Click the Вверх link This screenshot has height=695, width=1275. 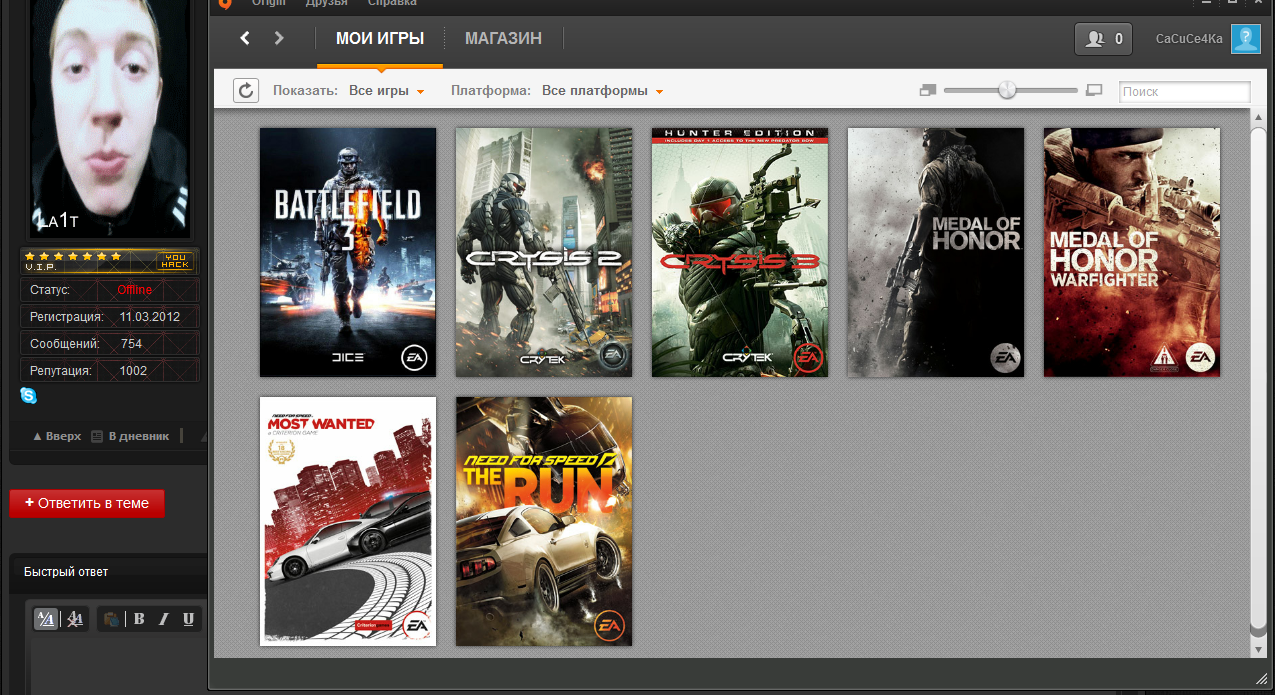57,436
